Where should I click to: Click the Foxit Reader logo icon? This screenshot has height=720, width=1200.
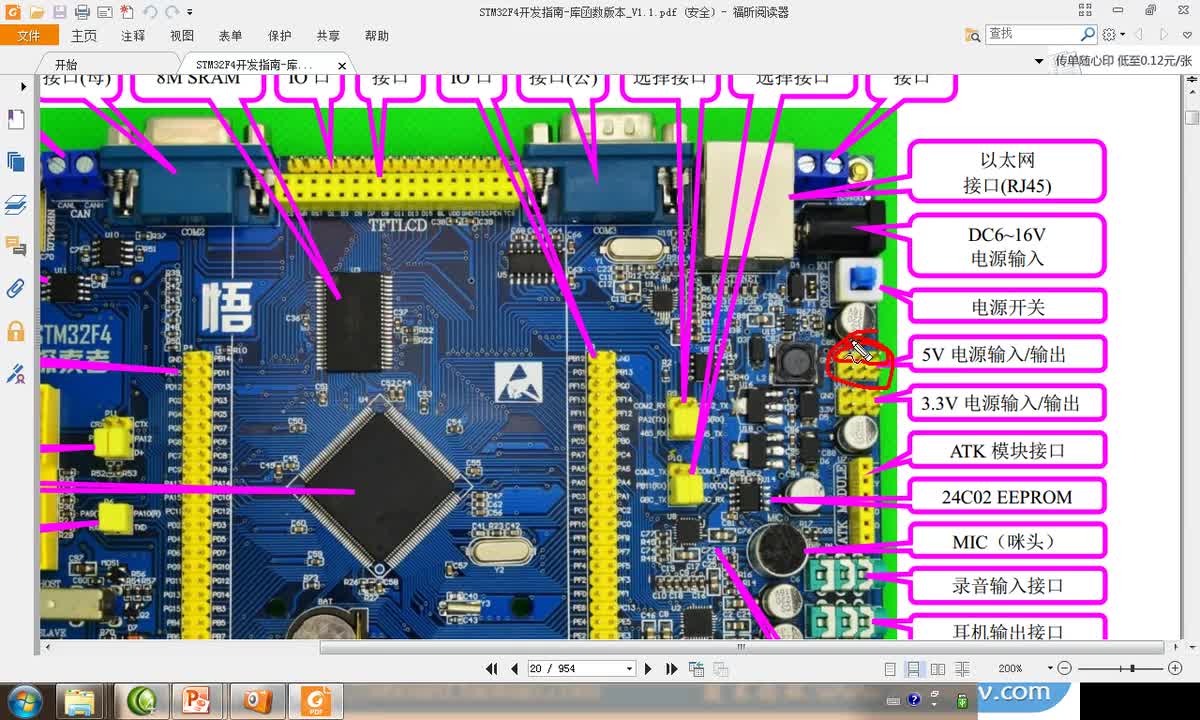click(x=12, y=12)
